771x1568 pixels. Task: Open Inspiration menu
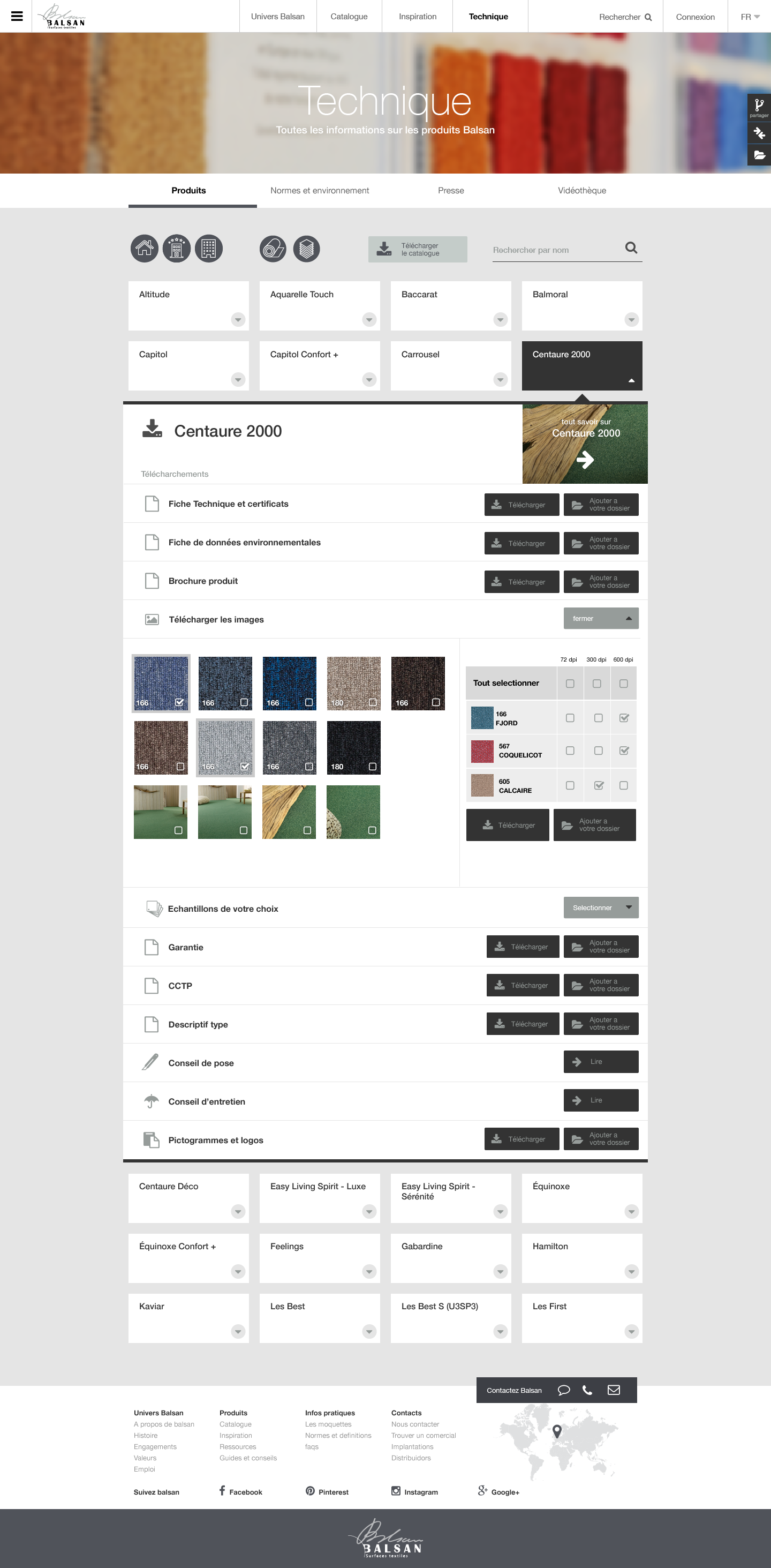418,17
